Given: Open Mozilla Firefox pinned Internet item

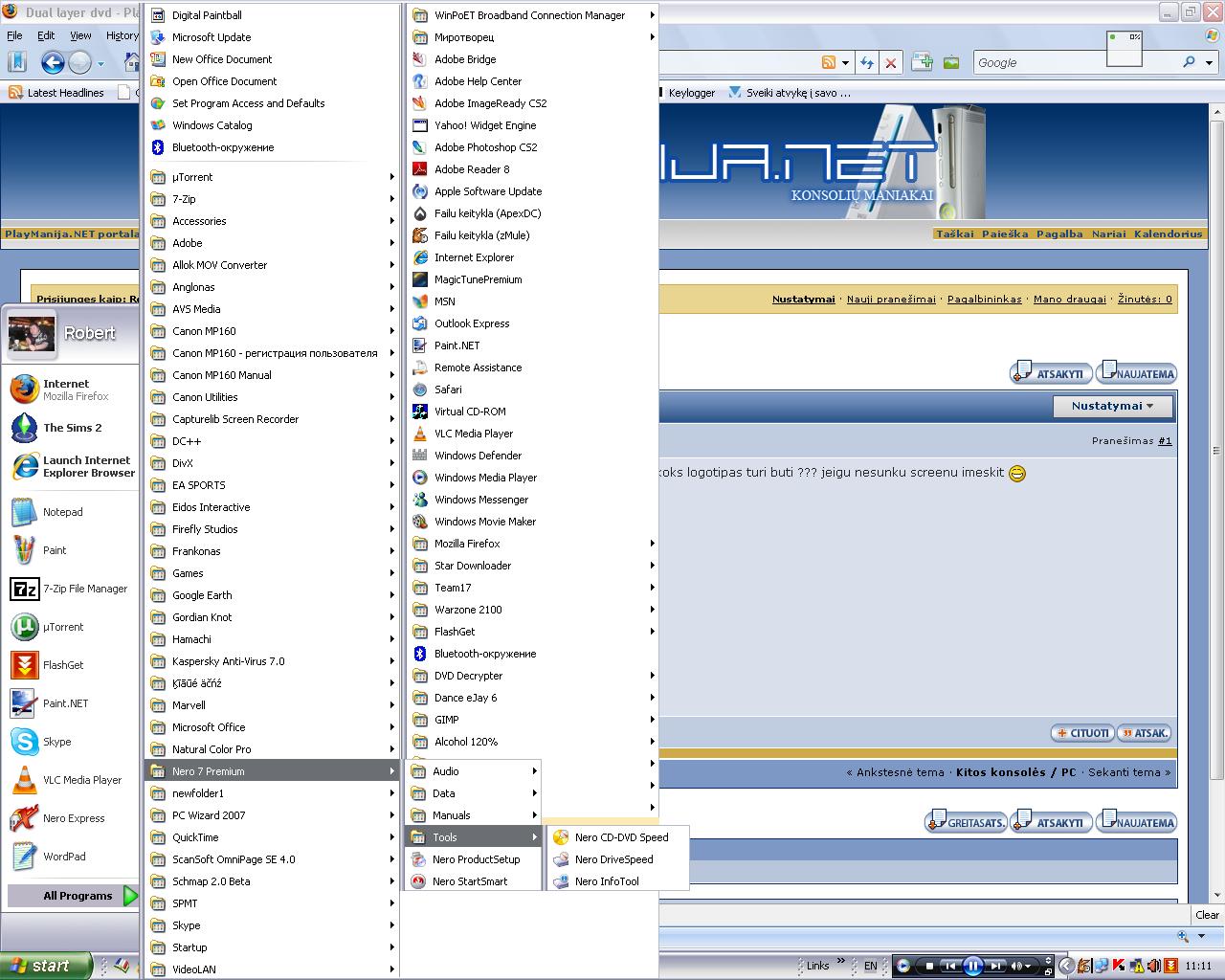Looking at the screenshot, I should (71, 390).
